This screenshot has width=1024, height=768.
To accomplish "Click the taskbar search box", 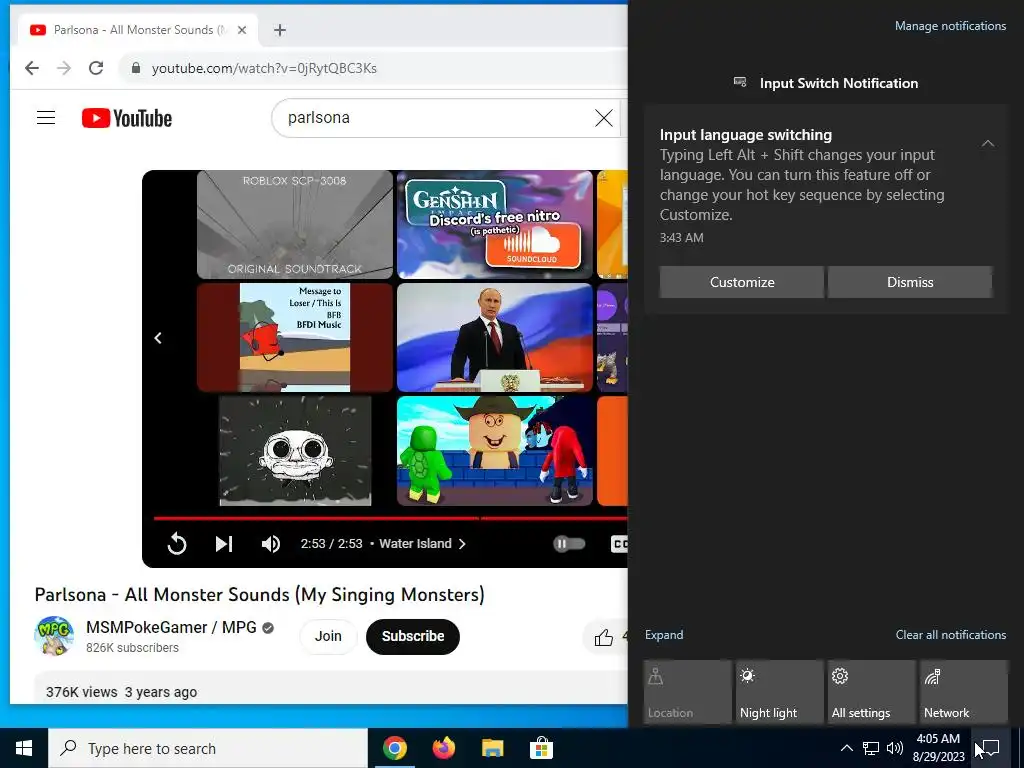I will 208,748.
